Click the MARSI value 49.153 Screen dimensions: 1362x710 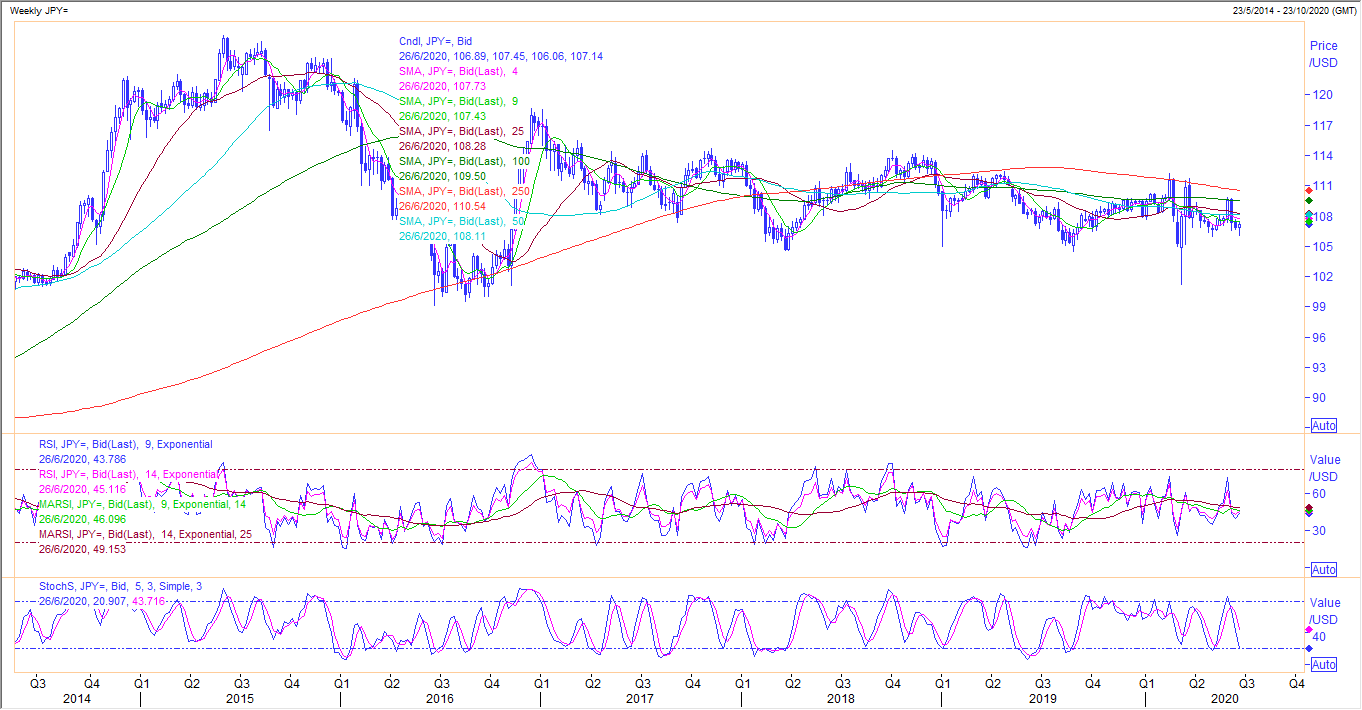click(83, 549)
